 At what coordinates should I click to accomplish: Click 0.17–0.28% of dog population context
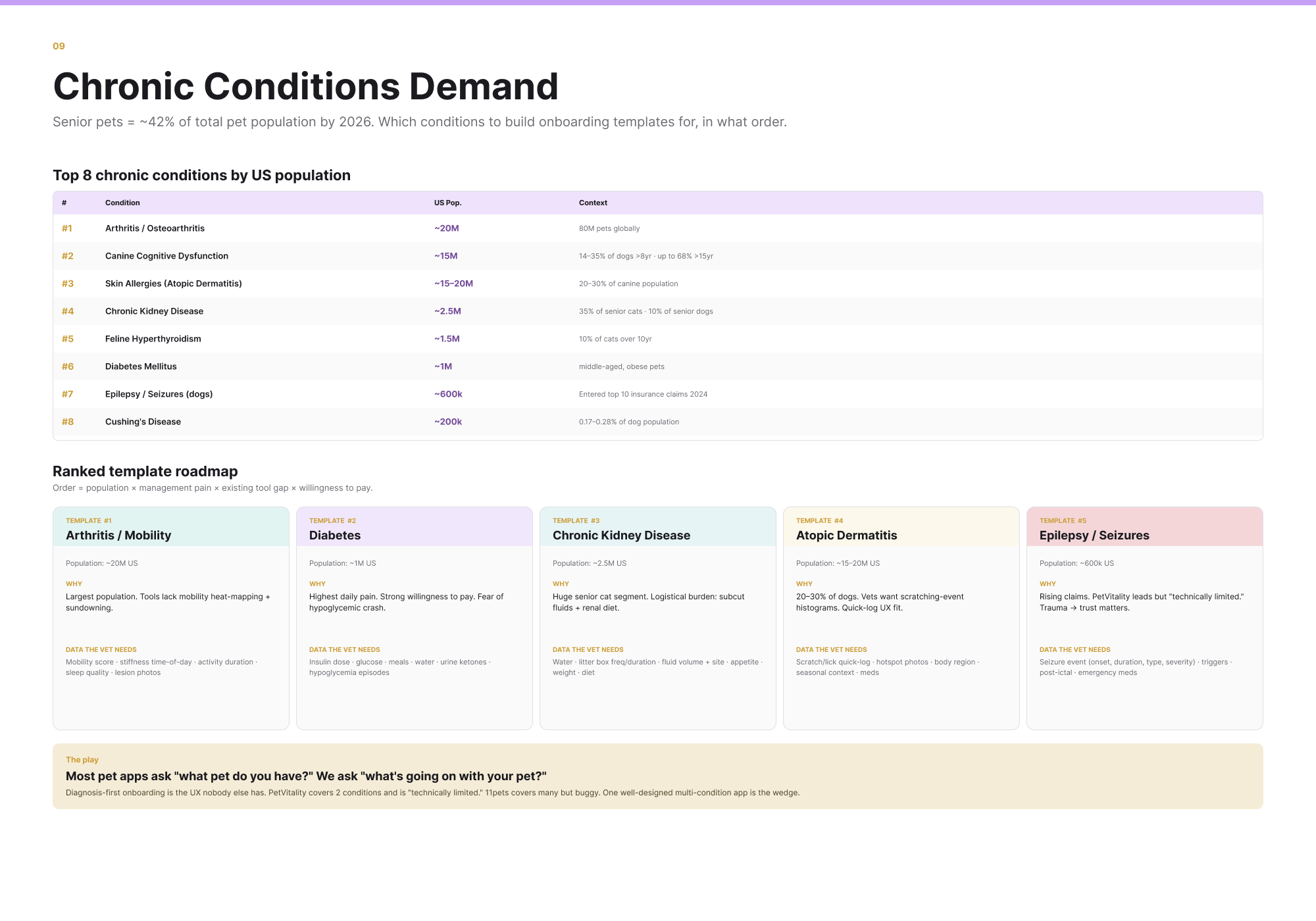point(629,422)
